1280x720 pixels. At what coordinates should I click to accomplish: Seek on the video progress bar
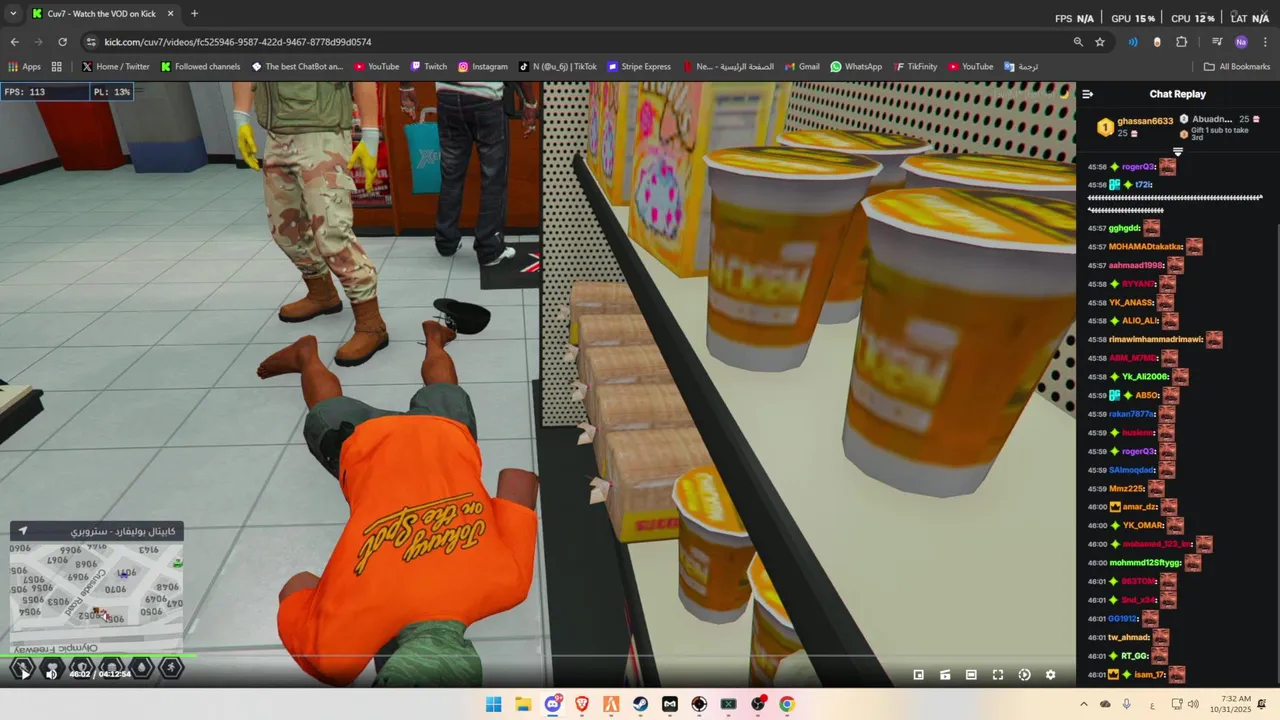(538, 657)
